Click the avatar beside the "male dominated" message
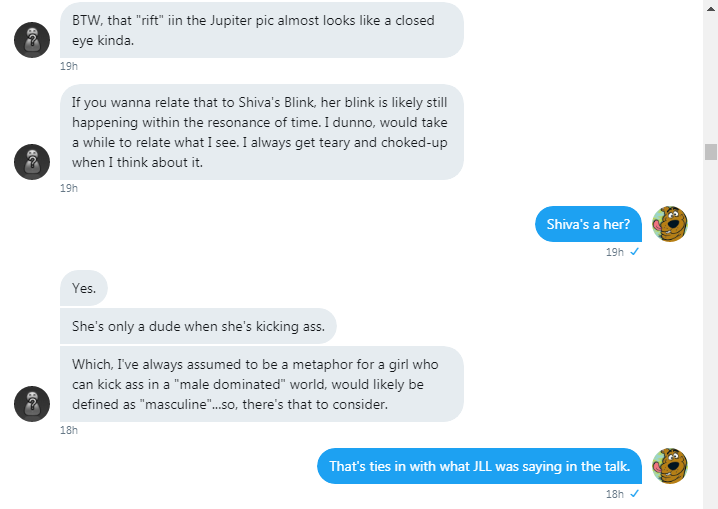718x509 pixels. coord(32,404)
